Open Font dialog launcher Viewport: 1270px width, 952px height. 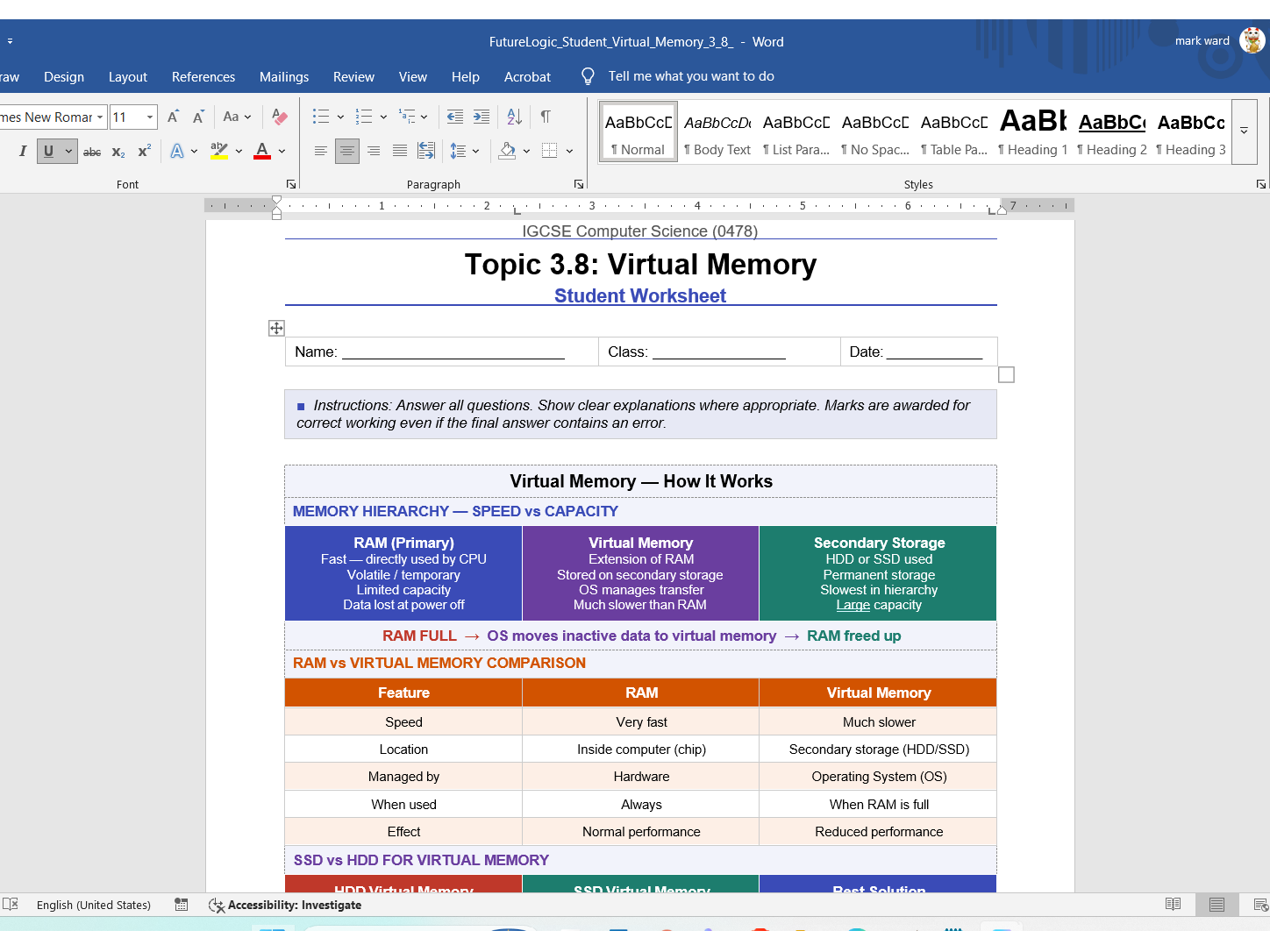point(291,184)
